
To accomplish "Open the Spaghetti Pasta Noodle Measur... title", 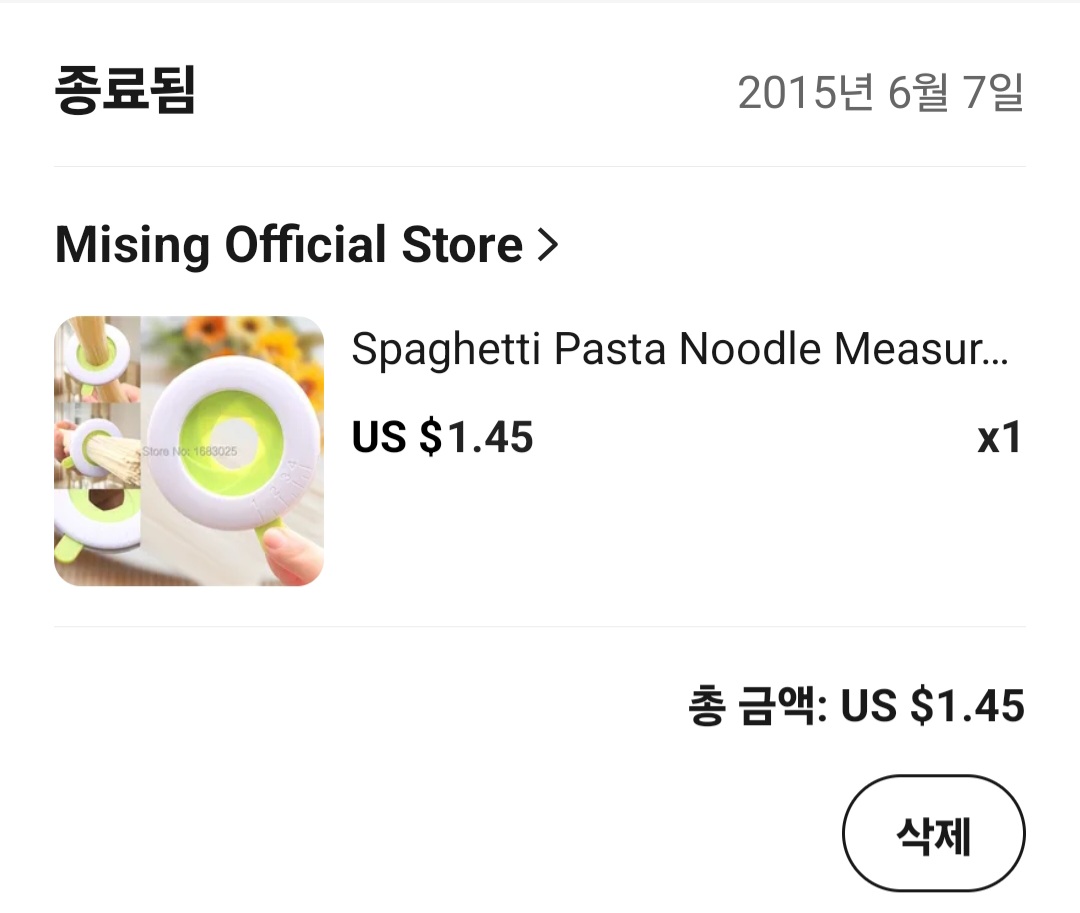I will tap(680, 349).
